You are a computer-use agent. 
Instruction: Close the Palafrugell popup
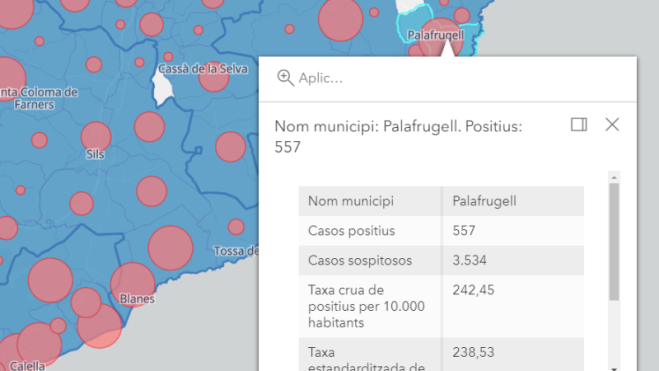[x=612, y=125]
